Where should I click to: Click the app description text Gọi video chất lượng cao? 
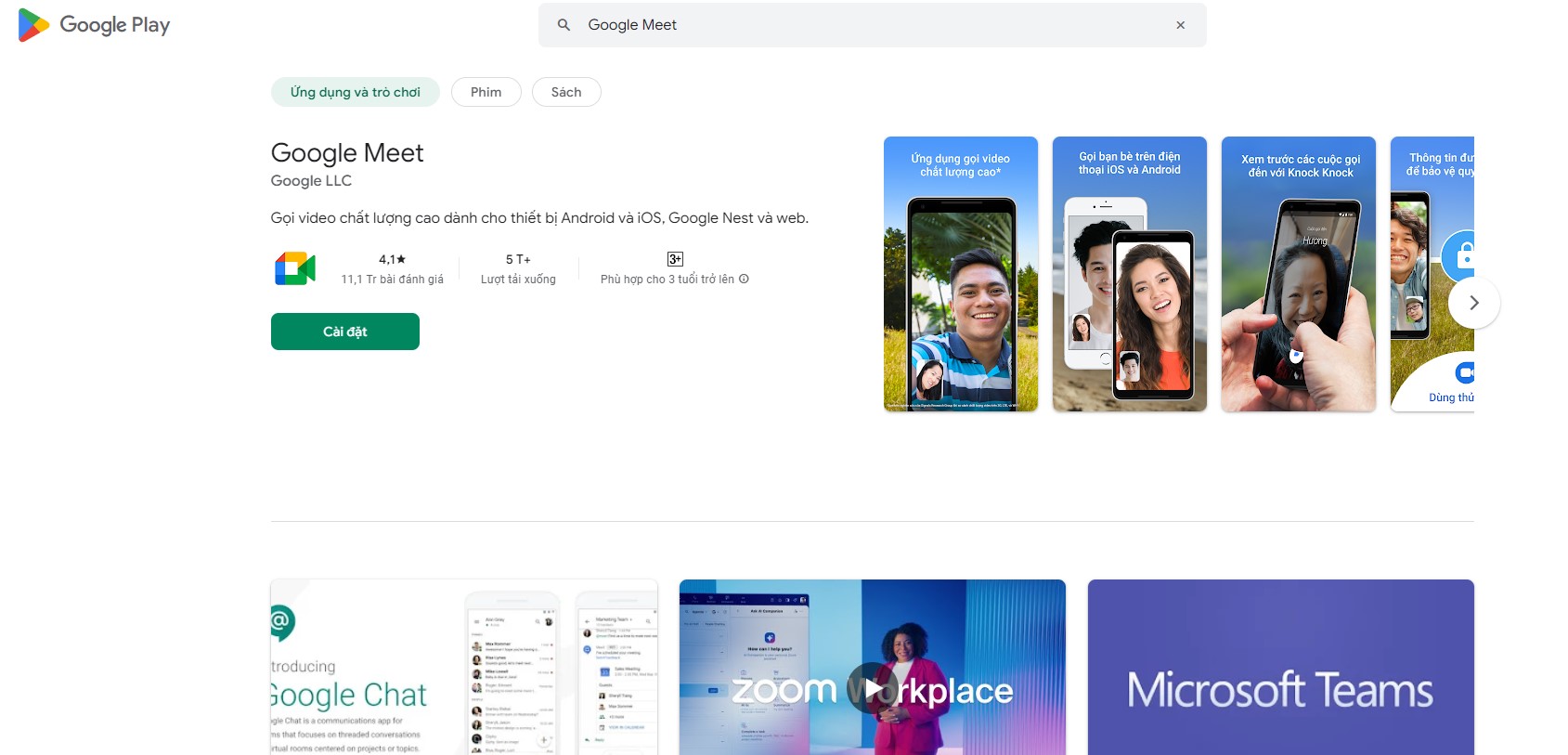coord(539,218)
